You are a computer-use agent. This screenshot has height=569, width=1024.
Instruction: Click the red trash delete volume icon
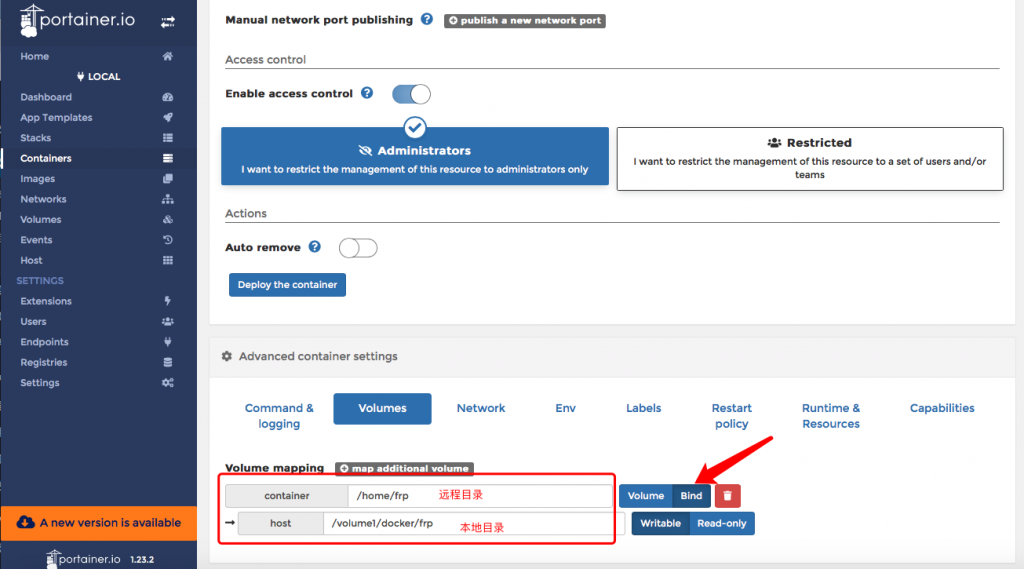727,496
